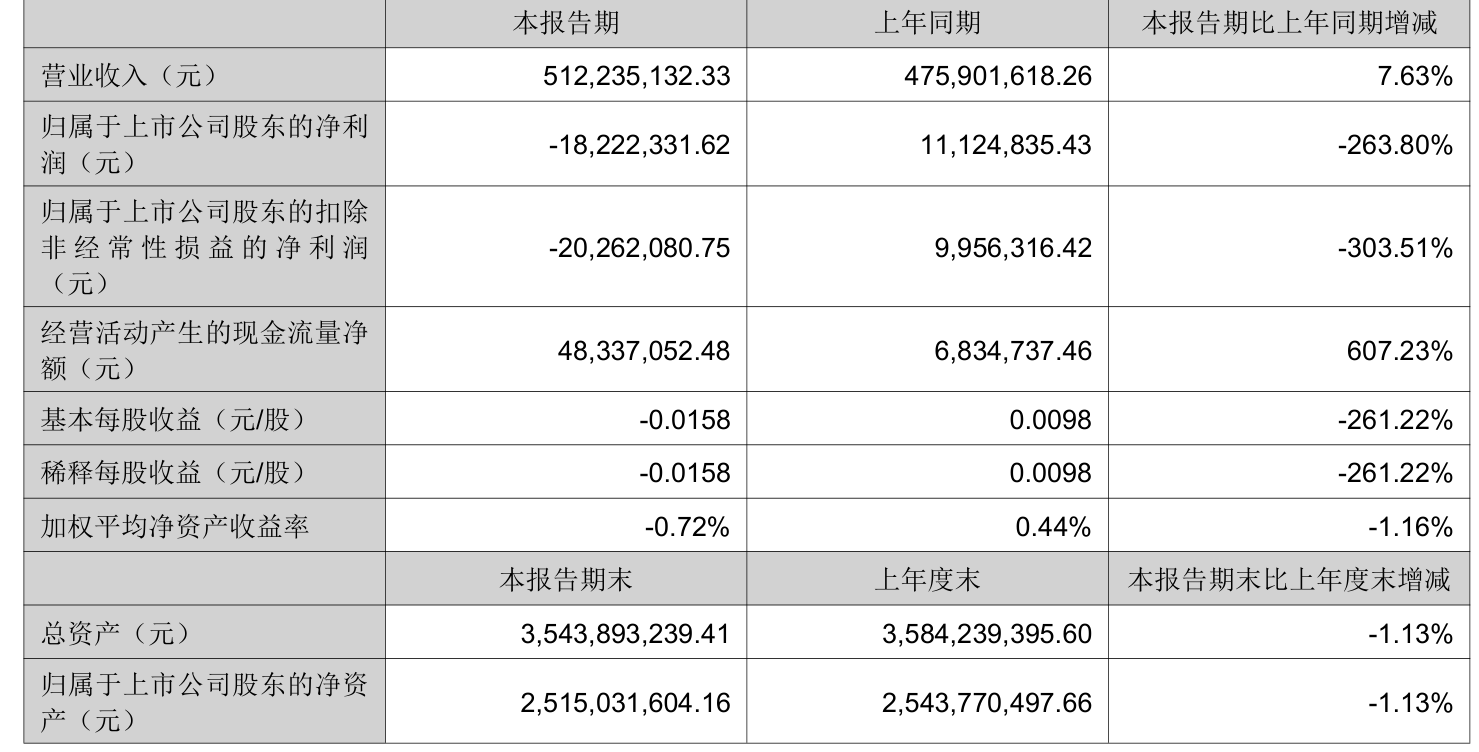Click the 本报告期比上年同期增减 header cell

tap(1289, 23)
